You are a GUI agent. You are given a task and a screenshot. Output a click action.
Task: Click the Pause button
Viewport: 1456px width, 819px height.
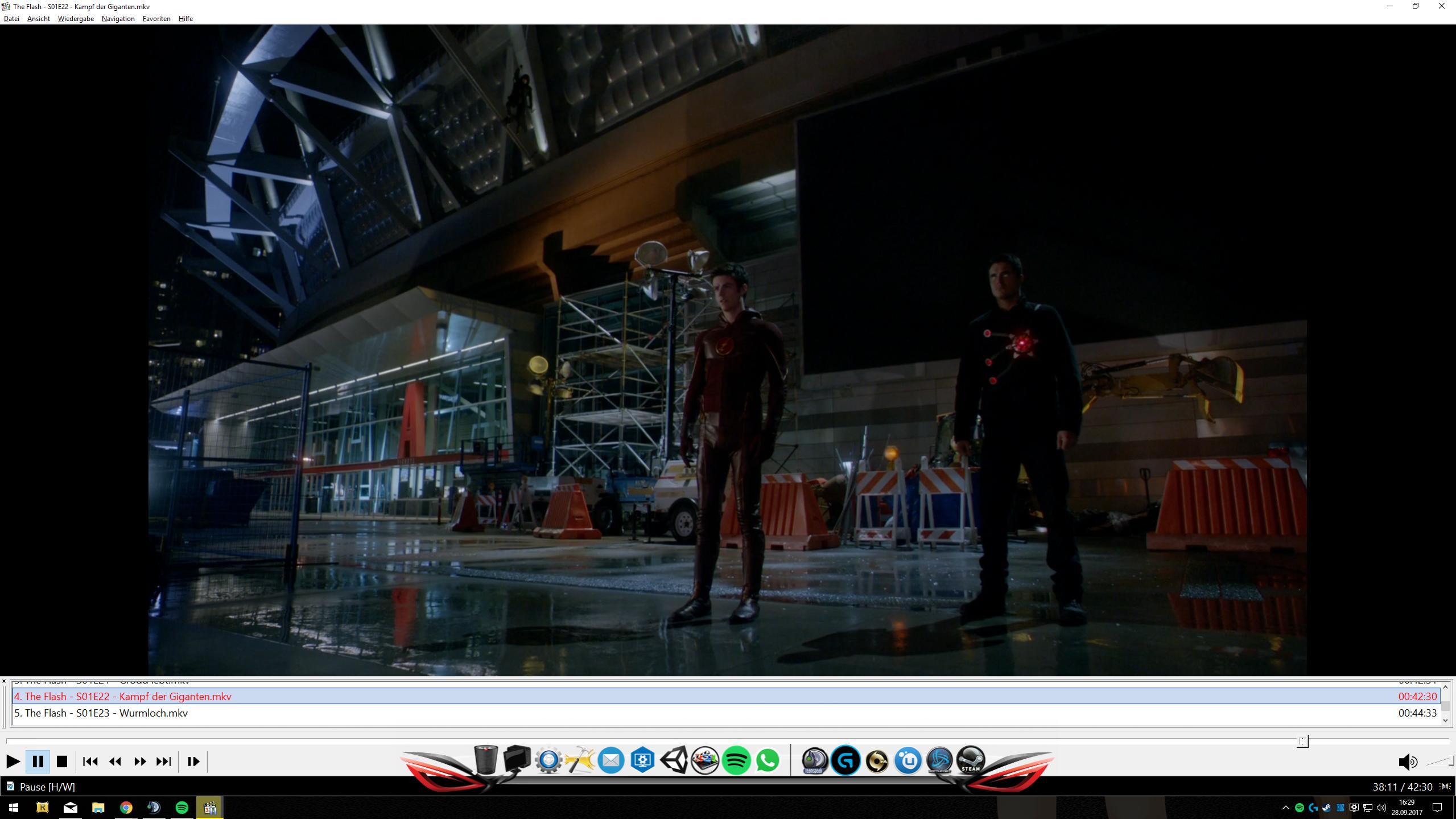38,762
